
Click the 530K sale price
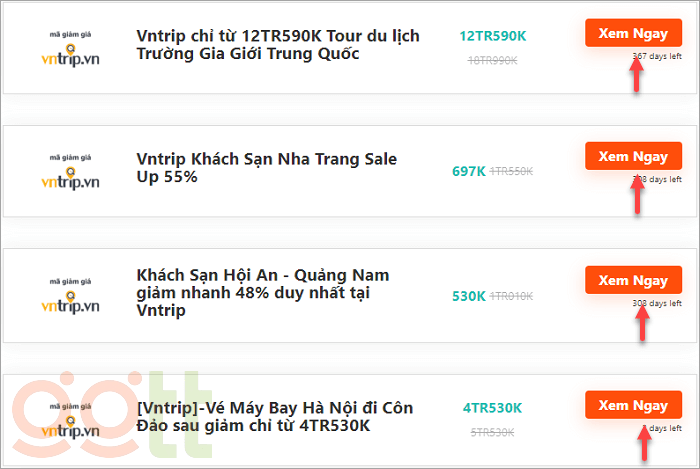tap(468, 296)
